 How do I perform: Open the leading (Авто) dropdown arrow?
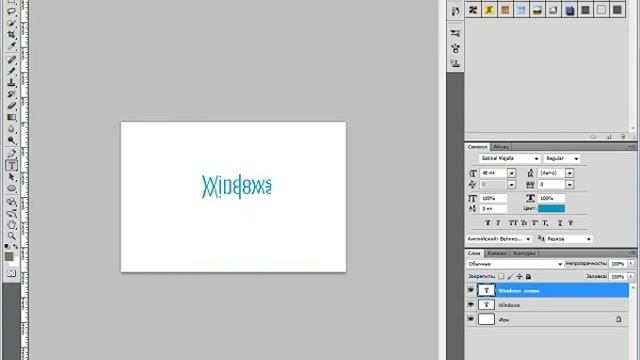[570, 173]
